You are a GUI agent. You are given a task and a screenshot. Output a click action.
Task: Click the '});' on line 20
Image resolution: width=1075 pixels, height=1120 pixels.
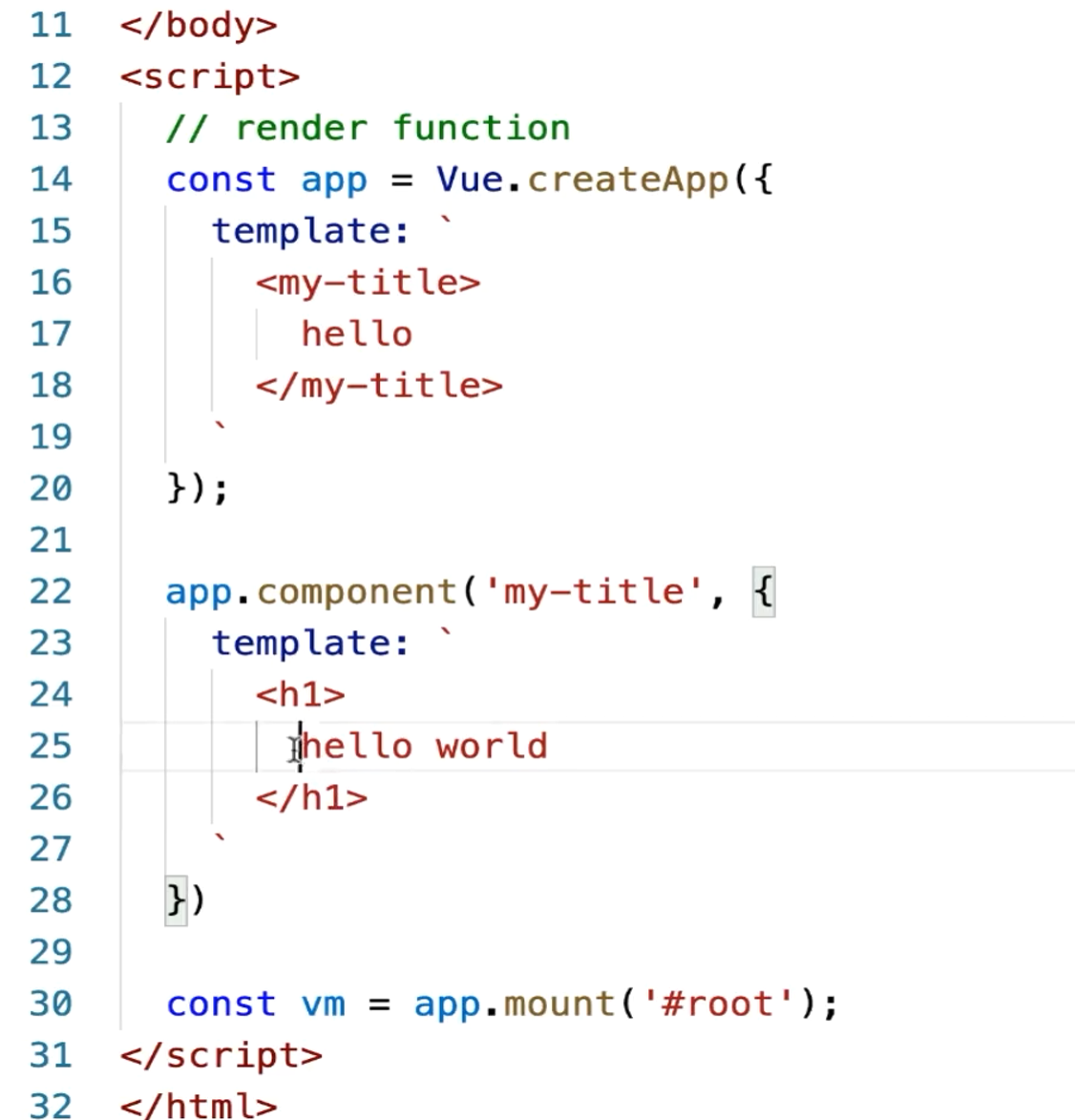coord(197,489)
